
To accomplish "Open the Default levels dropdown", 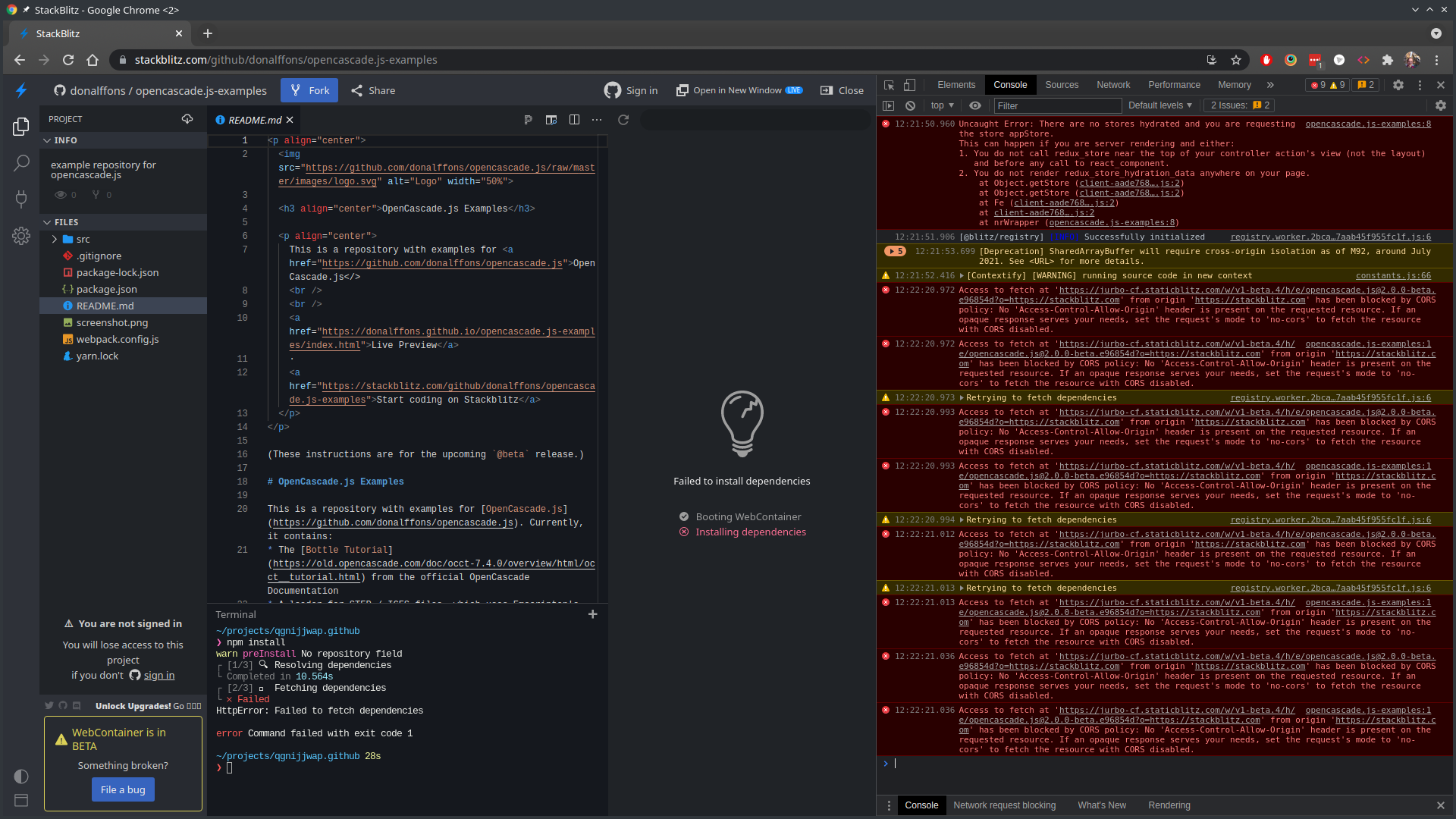I will [x=1159, y=105].
